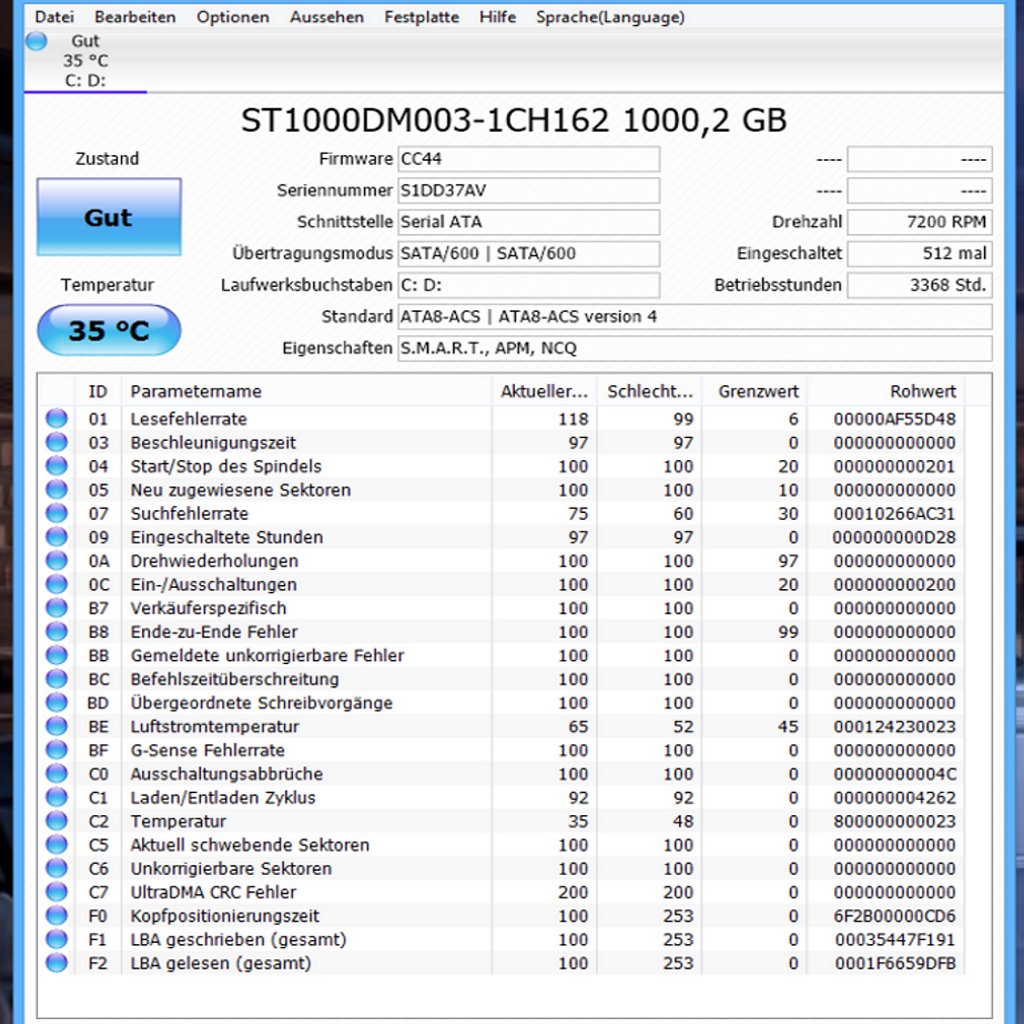Select the LBA gelesen (gesamt) text
The height and width of the screenshot is (1024, 1024).
click(221, 963)
